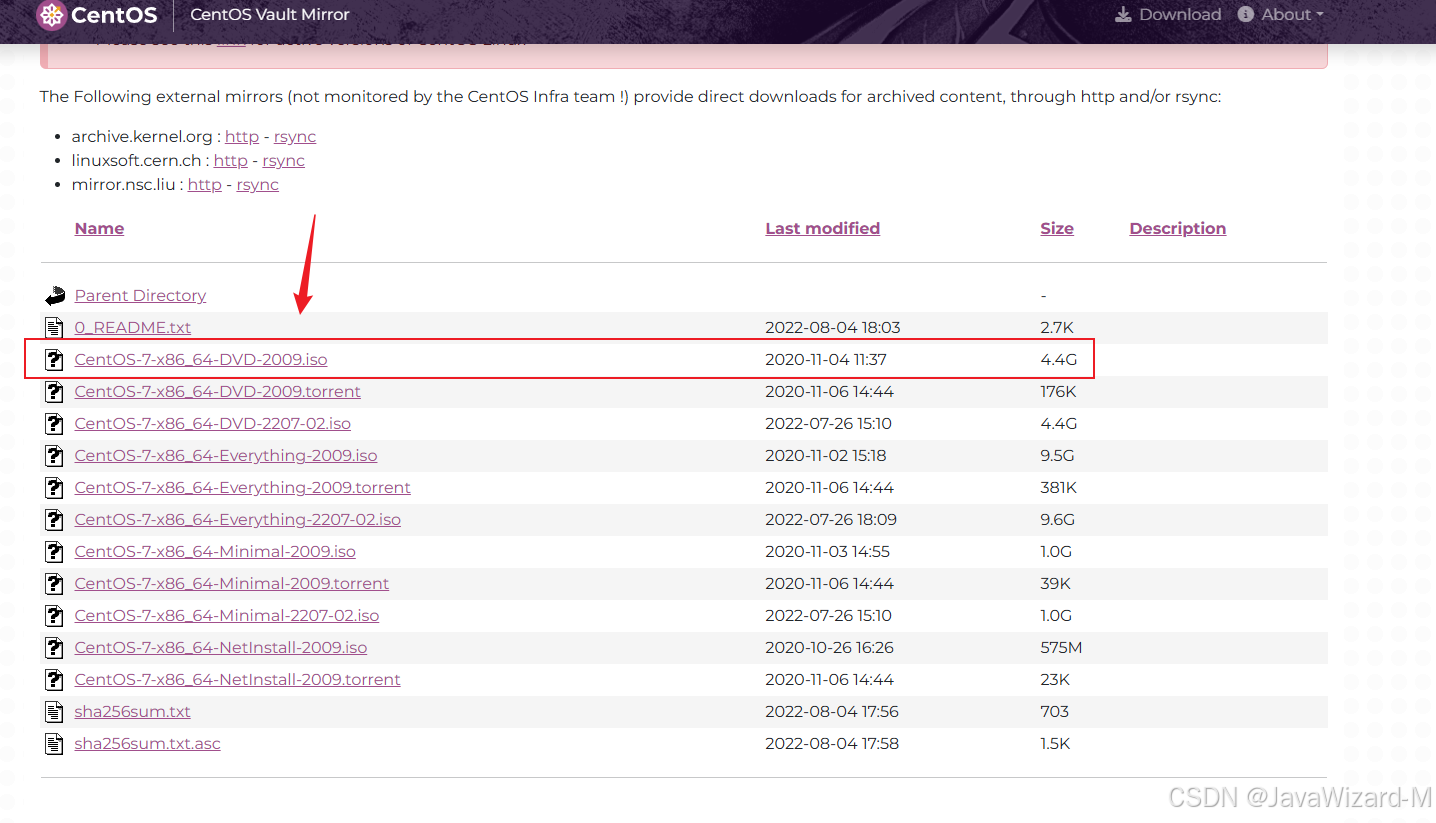Click the 9.5G size value
This screenshot has width=1436, height=823.
point(1057,456)
